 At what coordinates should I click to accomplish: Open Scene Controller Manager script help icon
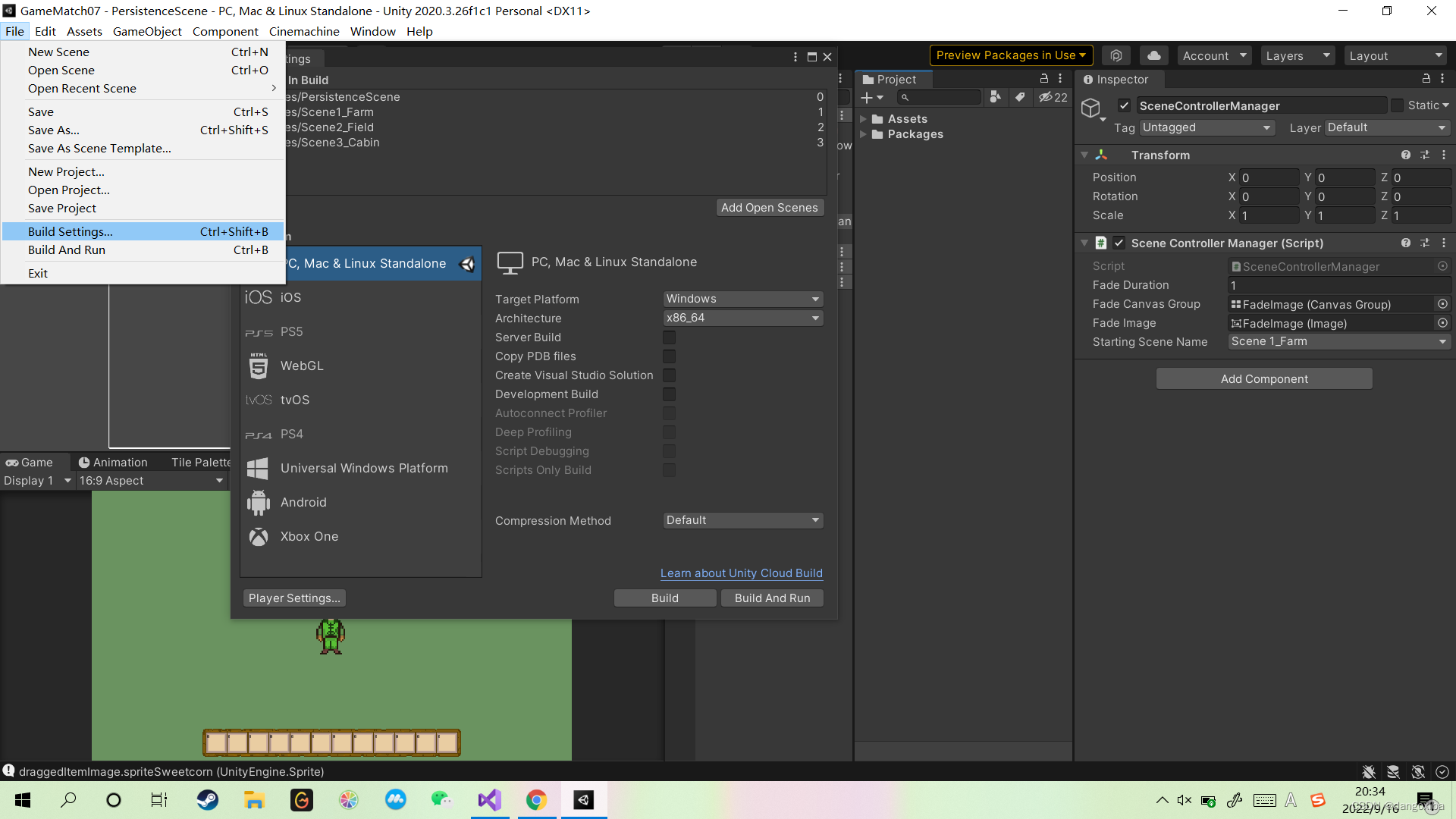1406,243
